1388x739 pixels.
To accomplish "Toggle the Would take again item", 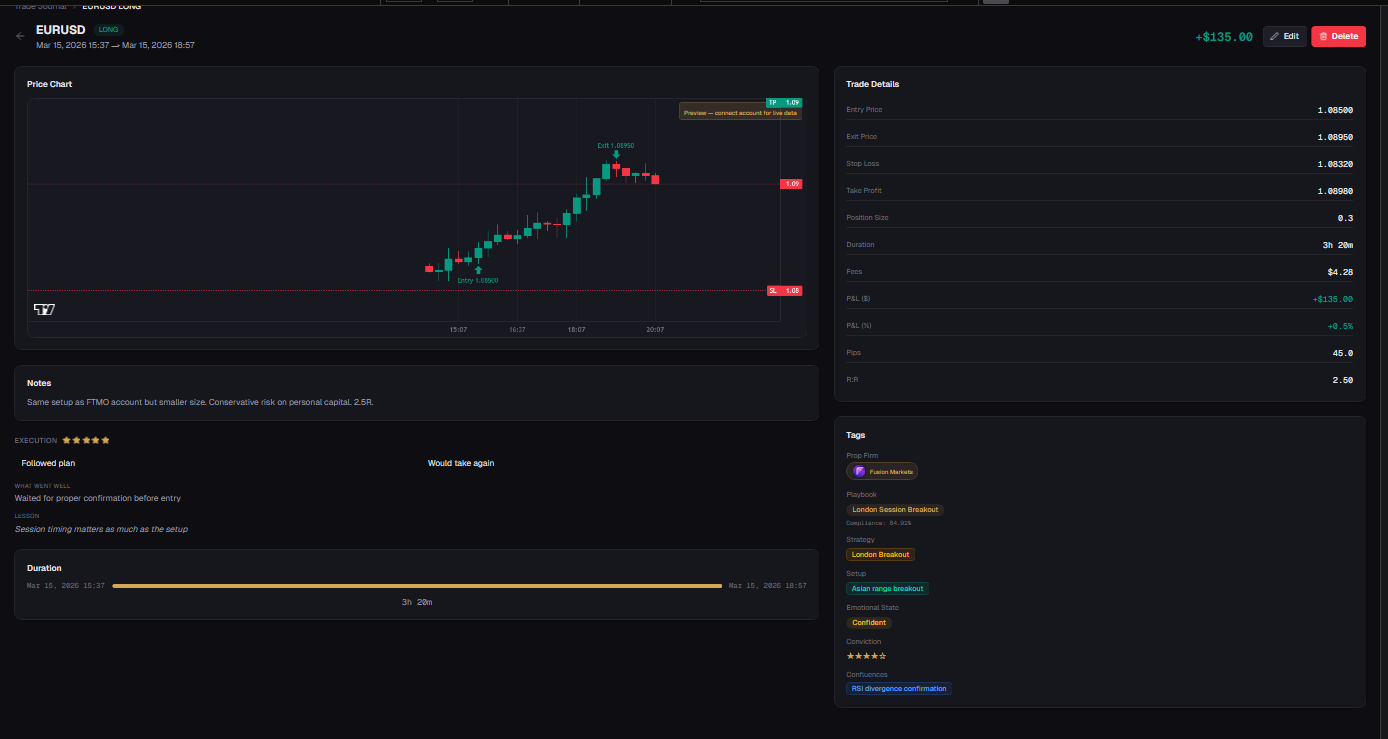I will point(461,463).
